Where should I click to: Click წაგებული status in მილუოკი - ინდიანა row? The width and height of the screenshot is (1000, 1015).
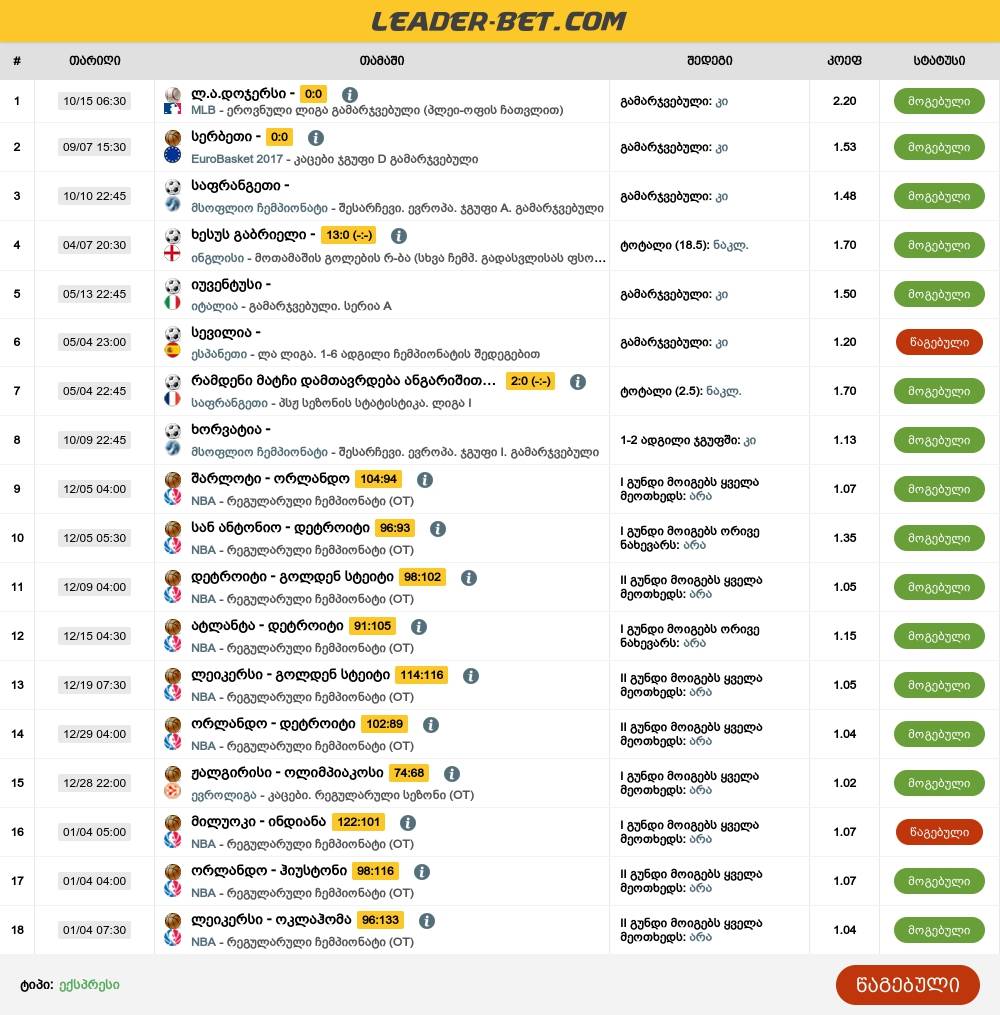click(x=939, y=832)
